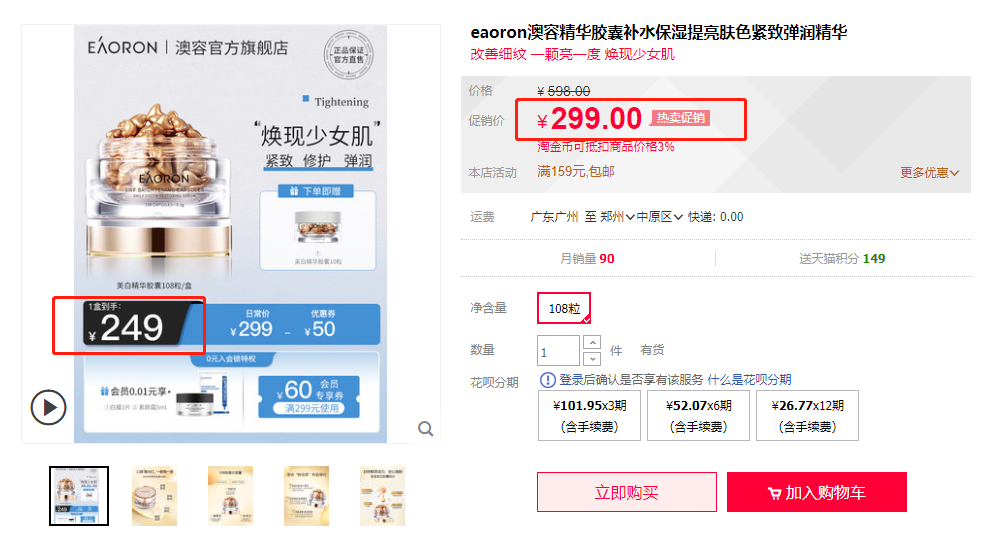Click the quantity input field
This screenshot has height=547, width=986.
point(558,351)
